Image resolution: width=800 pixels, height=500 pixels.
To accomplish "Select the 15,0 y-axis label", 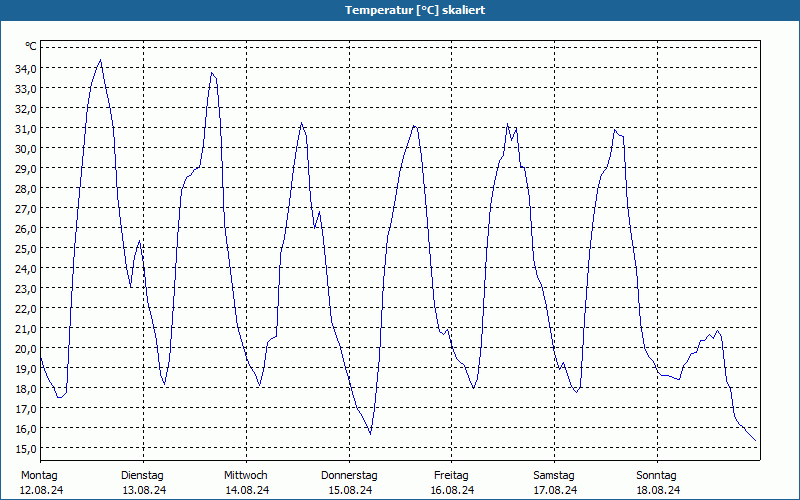I will click(x=26, y=448).
